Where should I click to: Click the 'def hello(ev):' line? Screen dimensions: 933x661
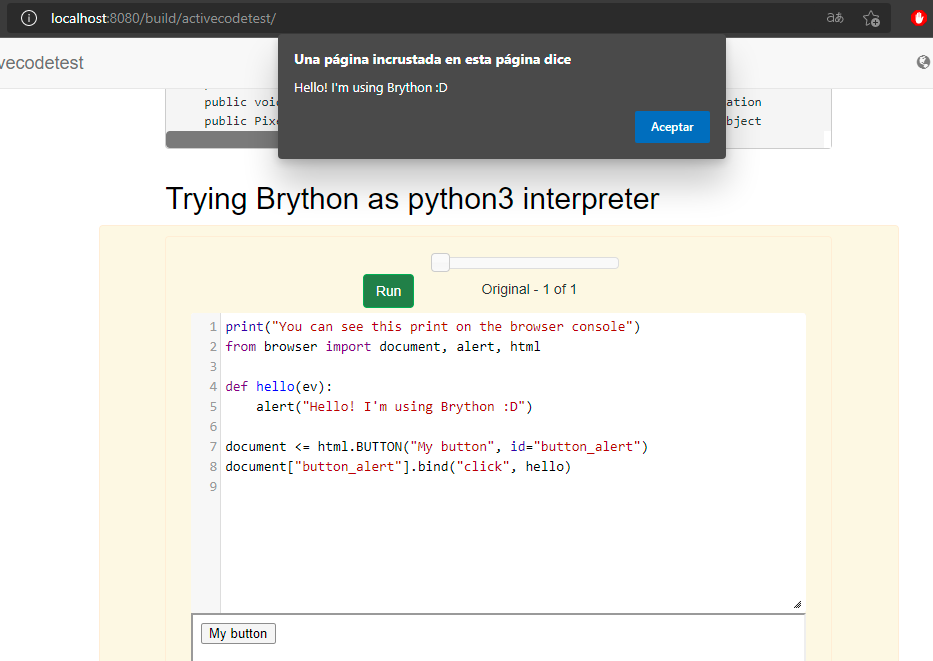click(x=278, y=386)
